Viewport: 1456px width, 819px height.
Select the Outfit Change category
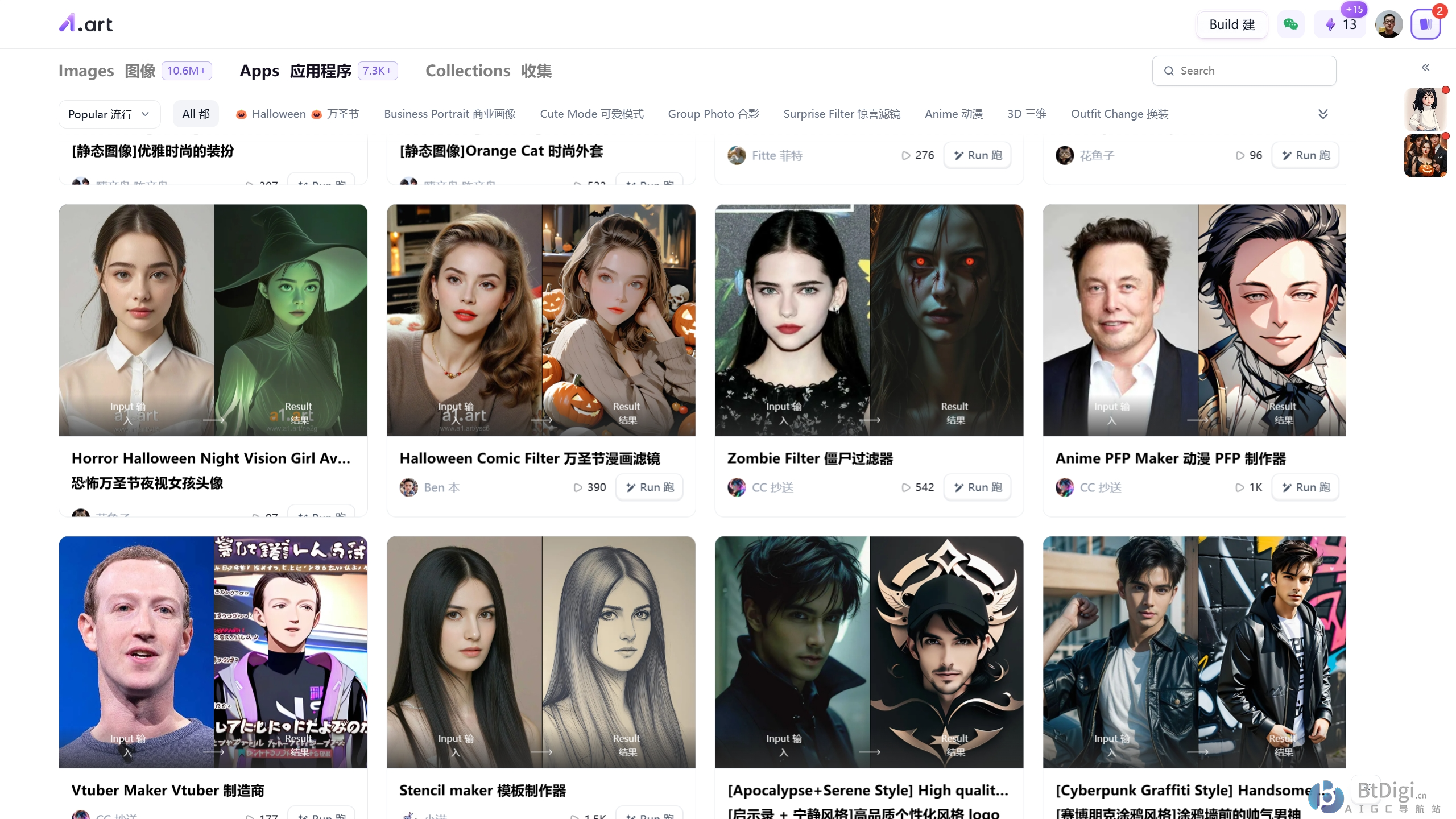[1120, 114]
